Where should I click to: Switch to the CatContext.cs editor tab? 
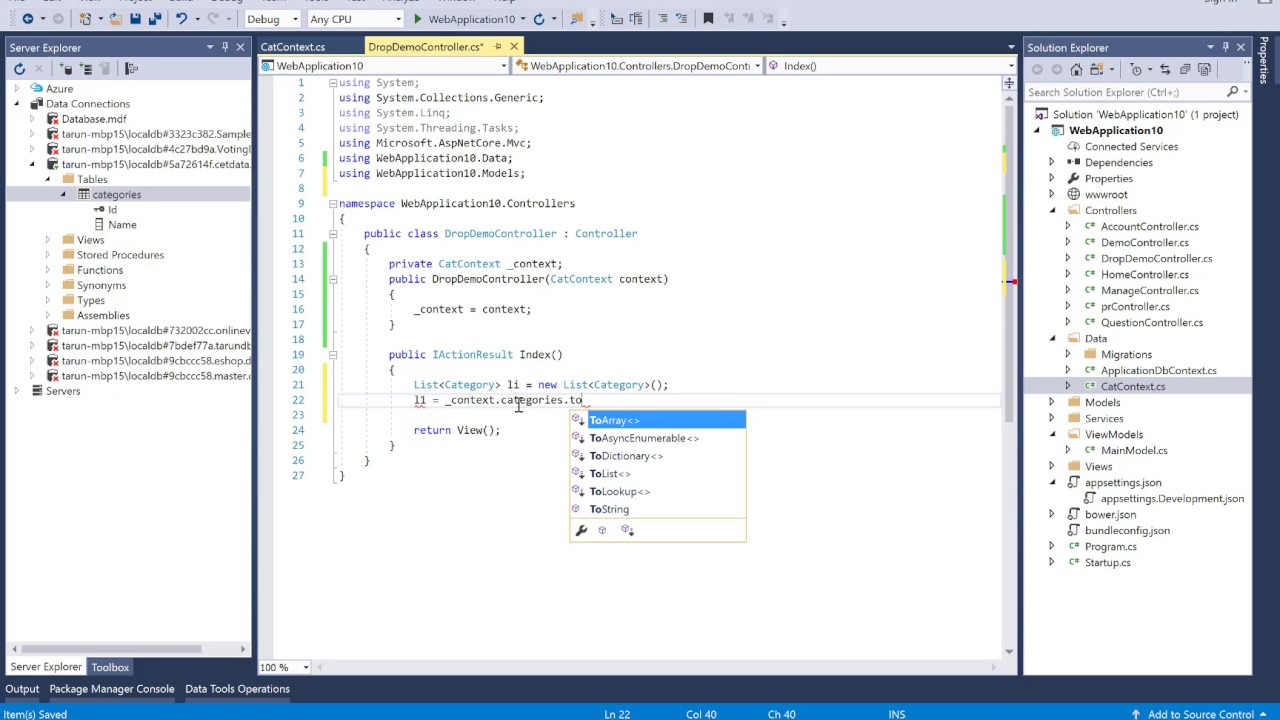tap(293, 47)
